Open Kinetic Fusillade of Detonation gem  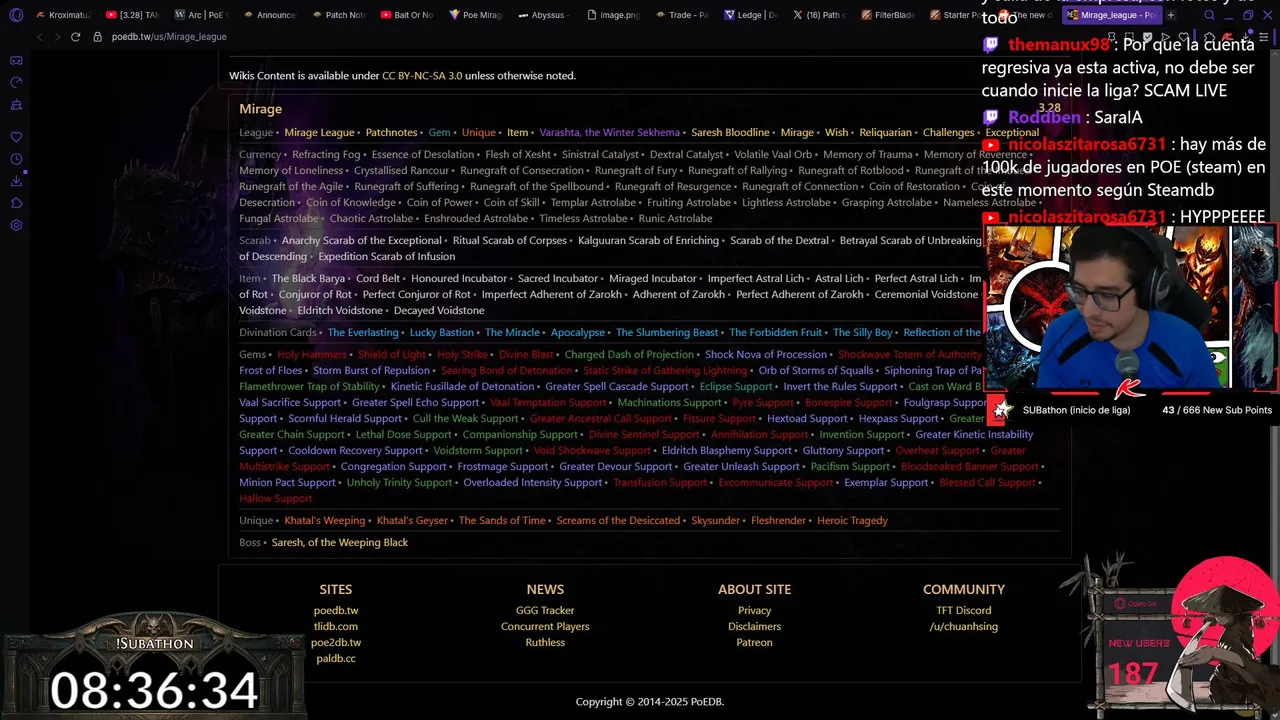click(462, 387)
